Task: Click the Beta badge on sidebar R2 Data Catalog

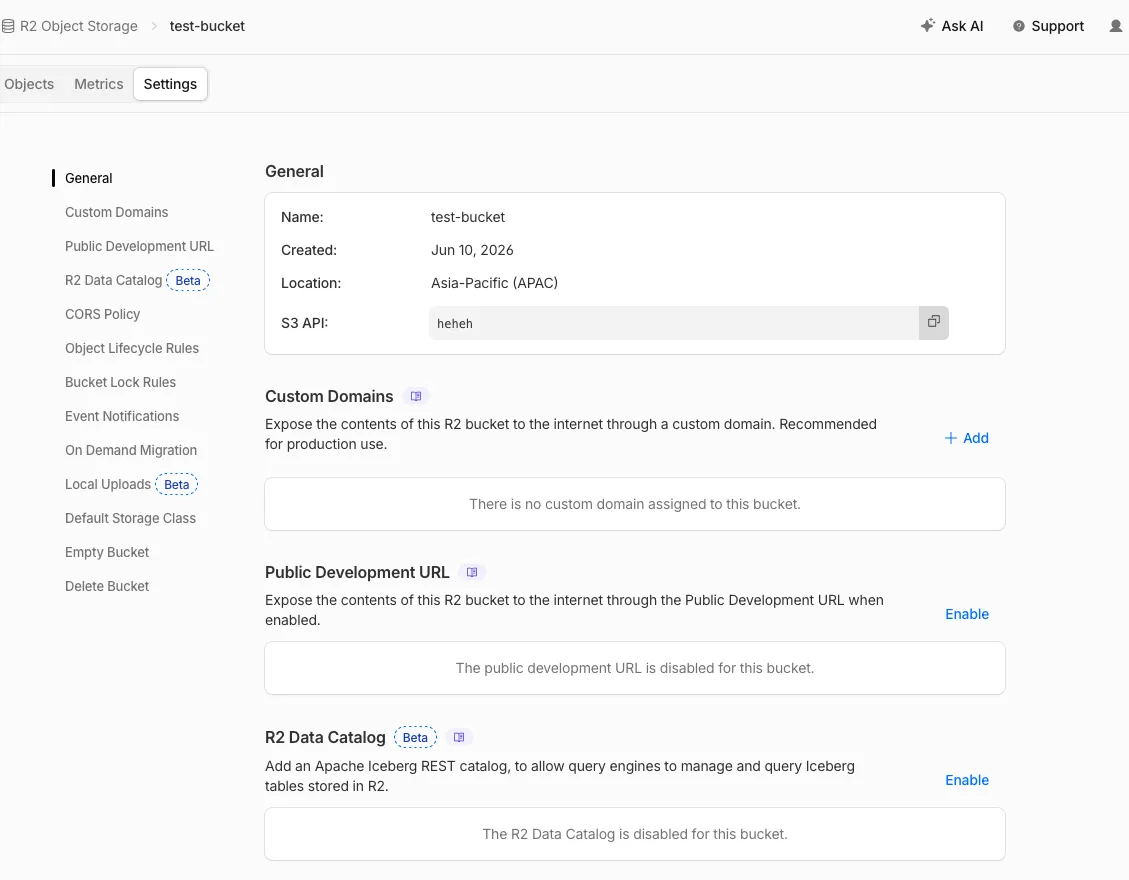Action: (x=188, y=281)
